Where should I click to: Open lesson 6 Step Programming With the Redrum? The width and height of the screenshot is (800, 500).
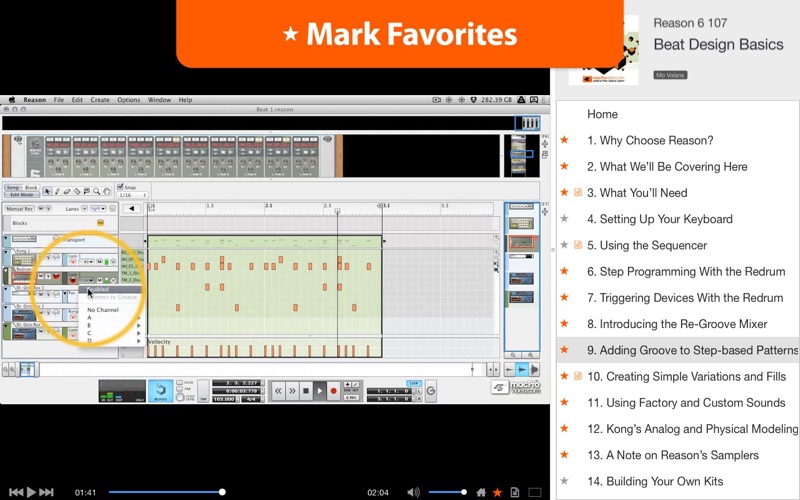[x=686, y=271]
